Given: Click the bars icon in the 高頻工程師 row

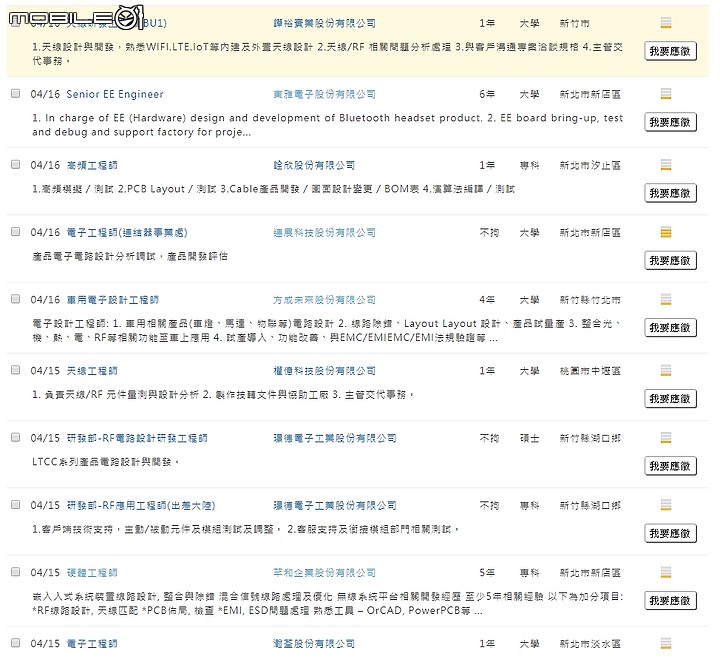Looking at the screenshot, I should tap(665, 164).
